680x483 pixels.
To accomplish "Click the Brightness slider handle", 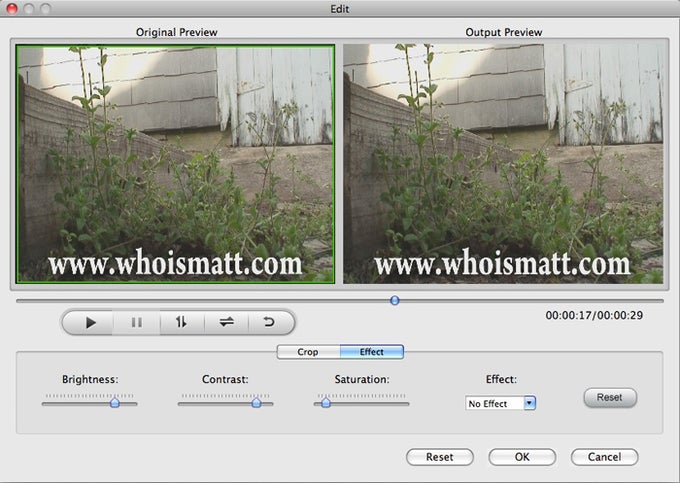I will [x=114, y=402].
